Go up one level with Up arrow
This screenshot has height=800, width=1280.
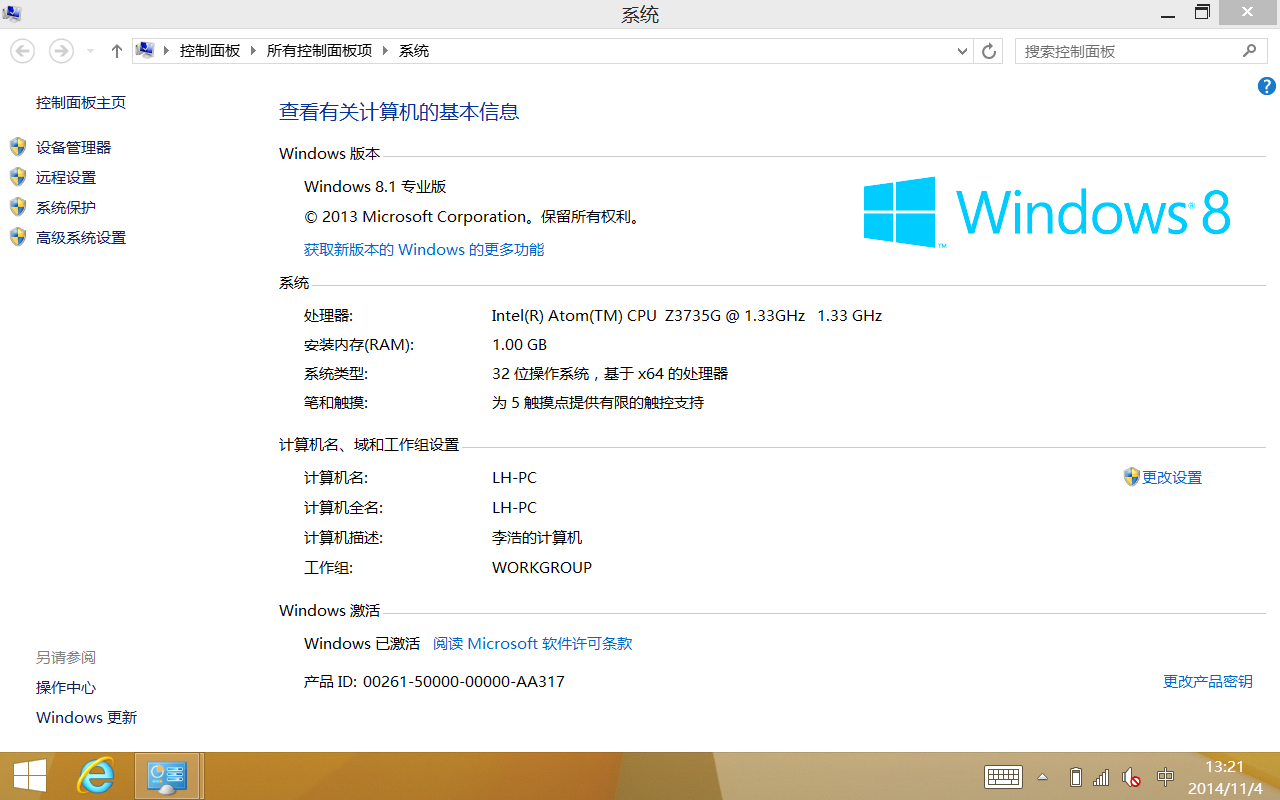point(117,51)
